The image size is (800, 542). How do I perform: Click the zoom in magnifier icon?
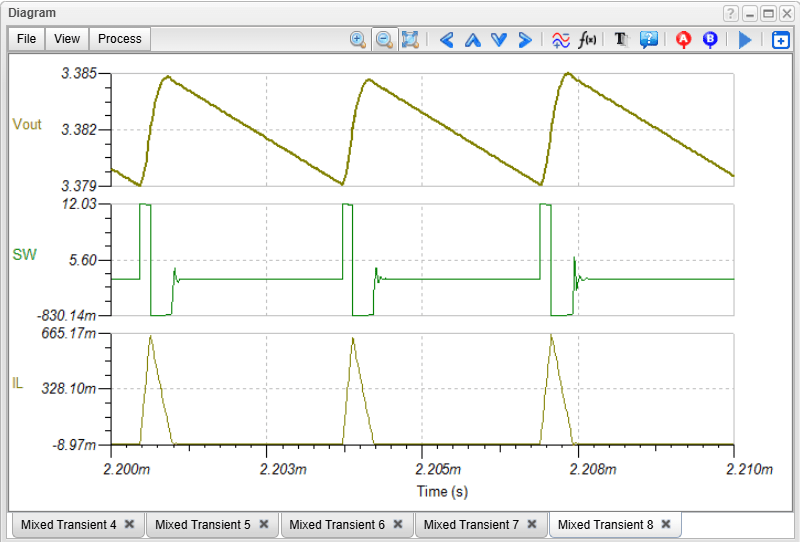[x=358, y=39]
